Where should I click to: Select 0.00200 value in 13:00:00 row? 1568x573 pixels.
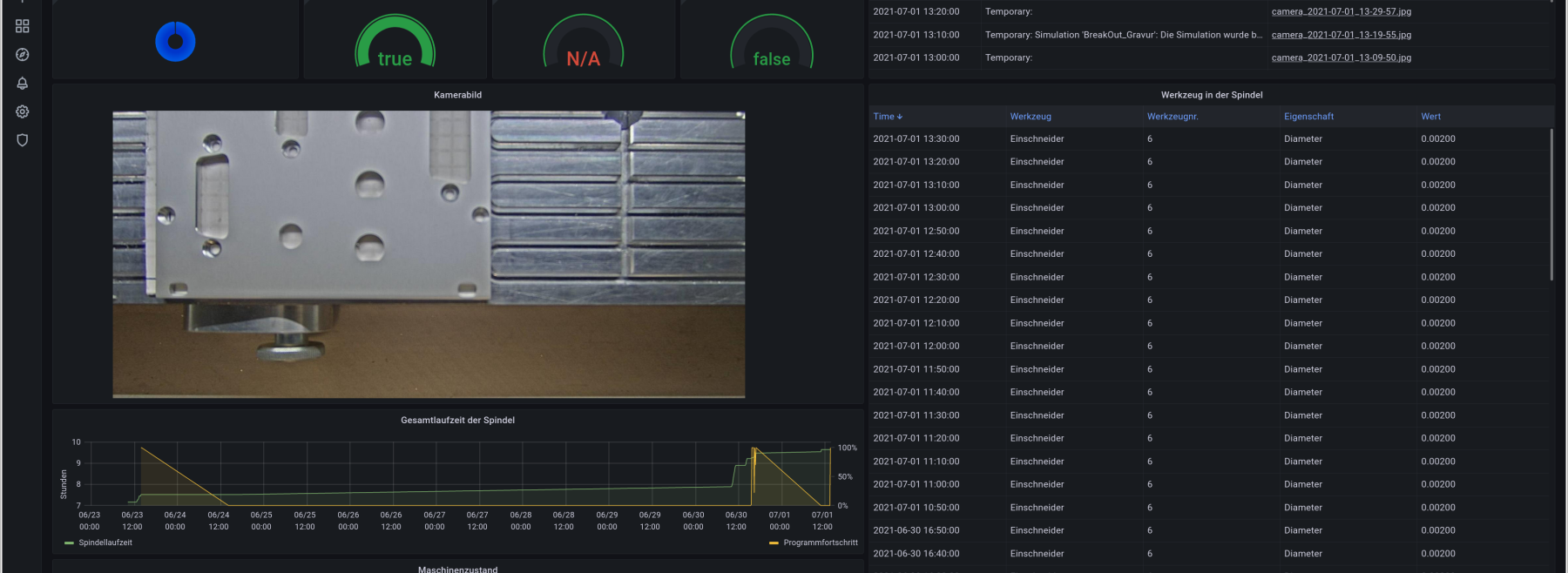pos(1437,208)
